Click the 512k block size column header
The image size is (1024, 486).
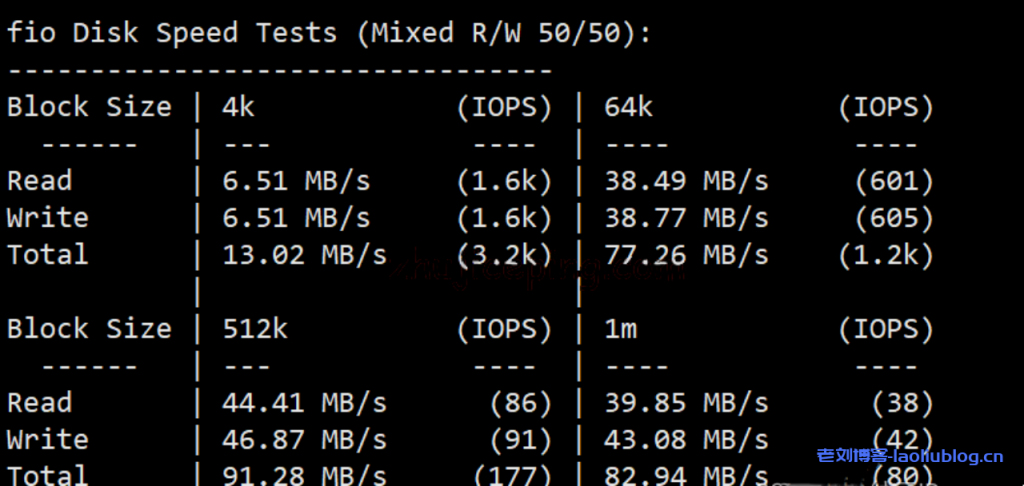(x=255, y=329)
